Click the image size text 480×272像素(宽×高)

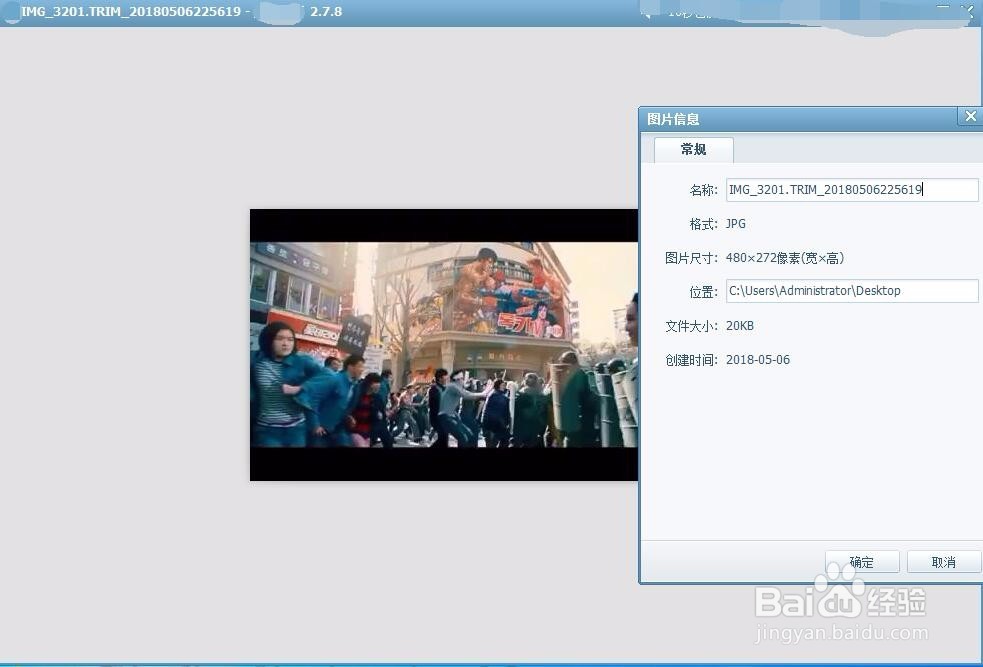tap(785, 258)
